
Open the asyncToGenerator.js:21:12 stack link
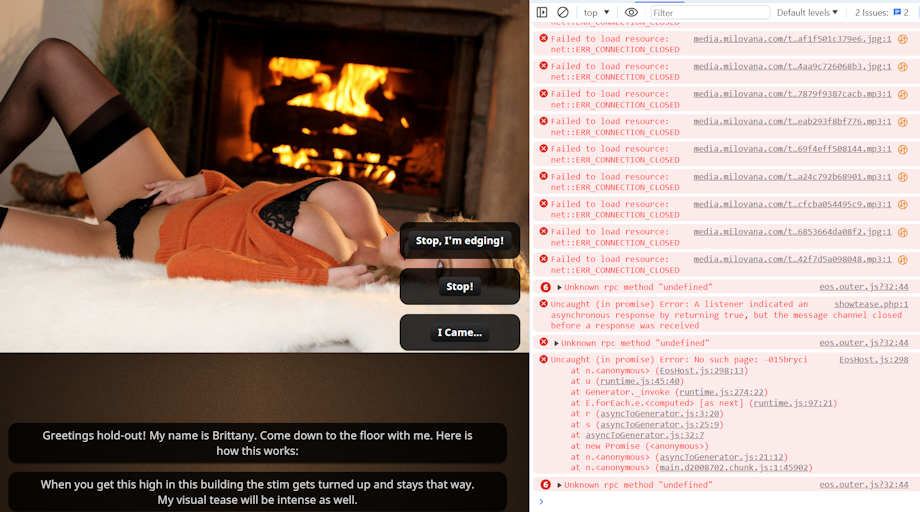721,457
